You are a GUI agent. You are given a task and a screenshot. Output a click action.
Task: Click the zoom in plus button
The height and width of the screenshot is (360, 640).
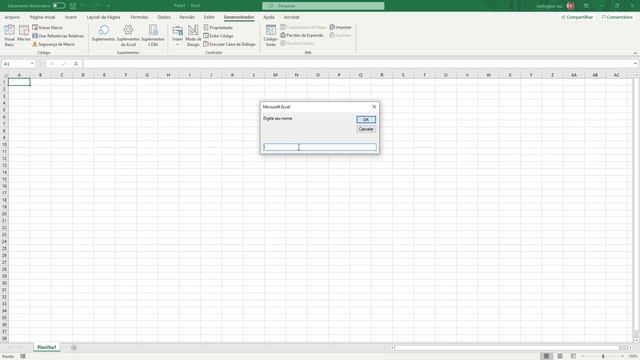(622, 356)
